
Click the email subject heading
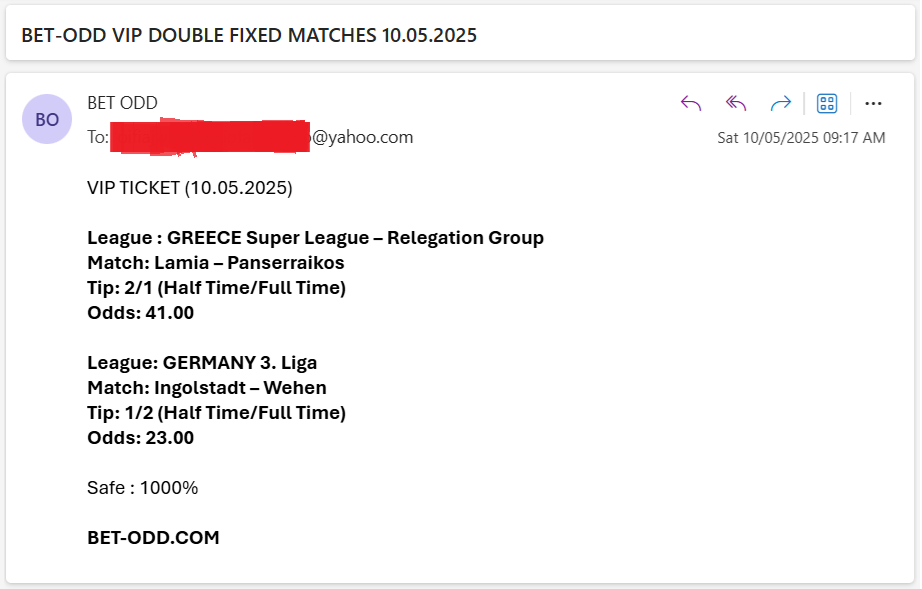point(249,35)
